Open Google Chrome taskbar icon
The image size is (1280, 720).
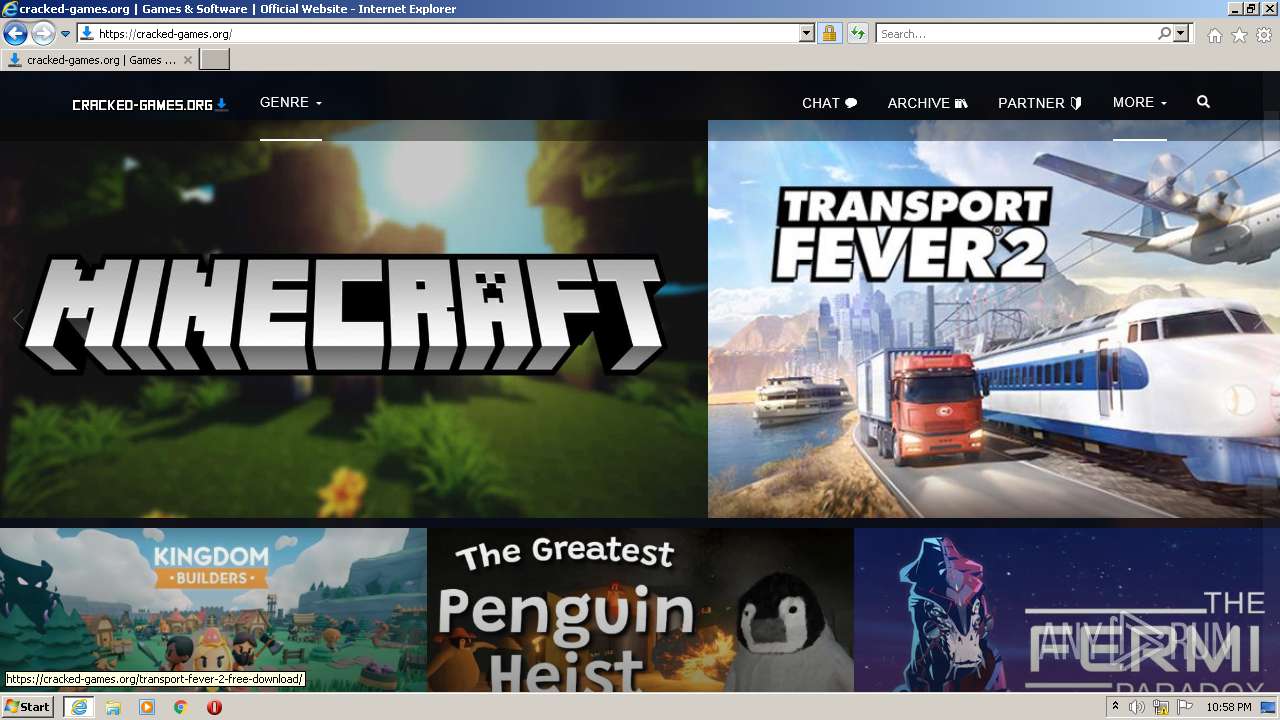coord(181,707)
